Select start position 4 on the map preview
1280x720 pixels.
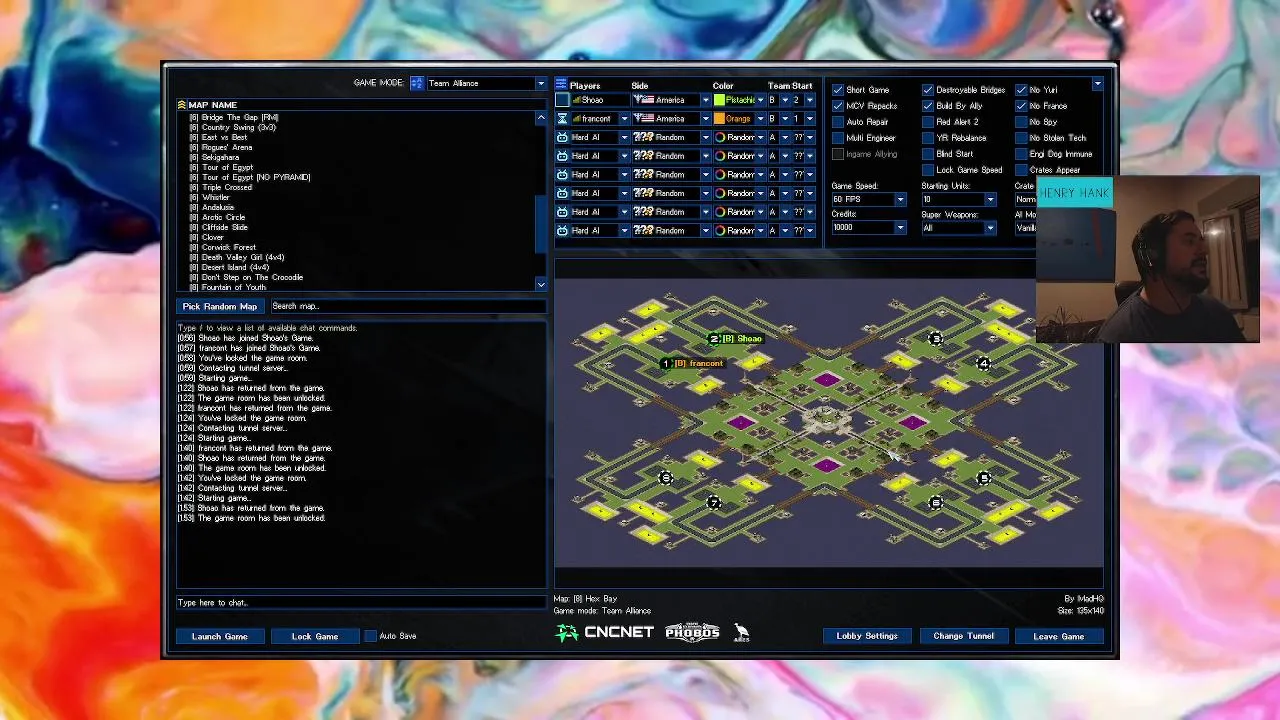[984, 364]
